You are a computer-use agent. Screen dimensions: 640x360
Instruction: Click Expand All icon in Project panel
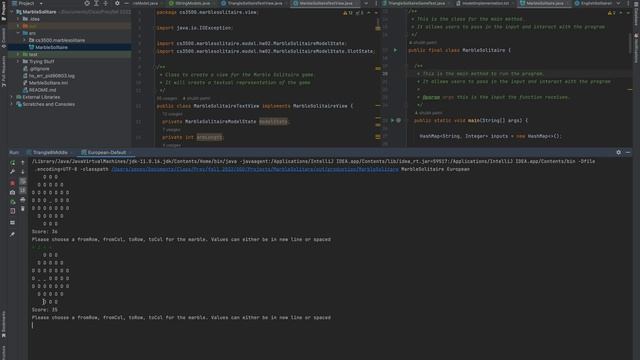pyautogui.click(x=96, y=3)
